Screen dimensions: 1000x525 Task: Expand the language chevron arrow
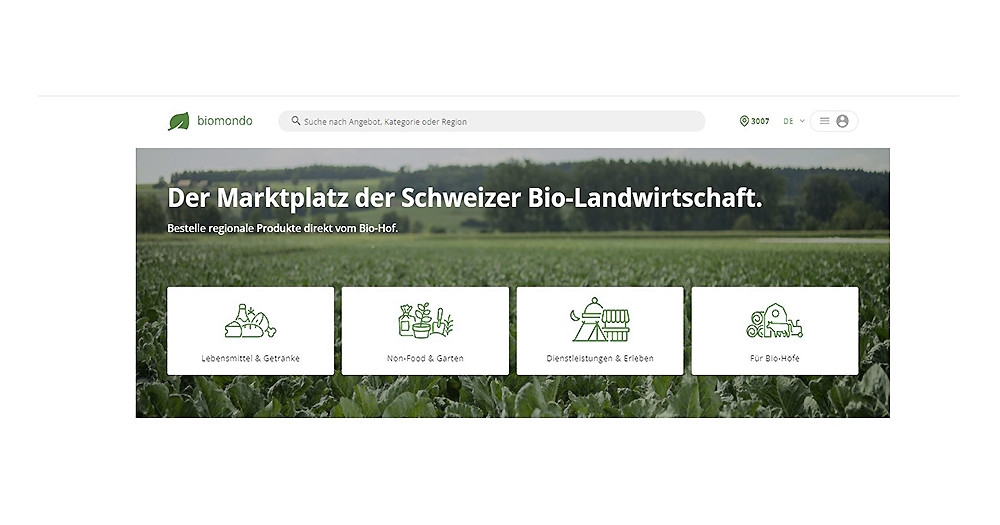pyautogui.click(x=802, y=121)
